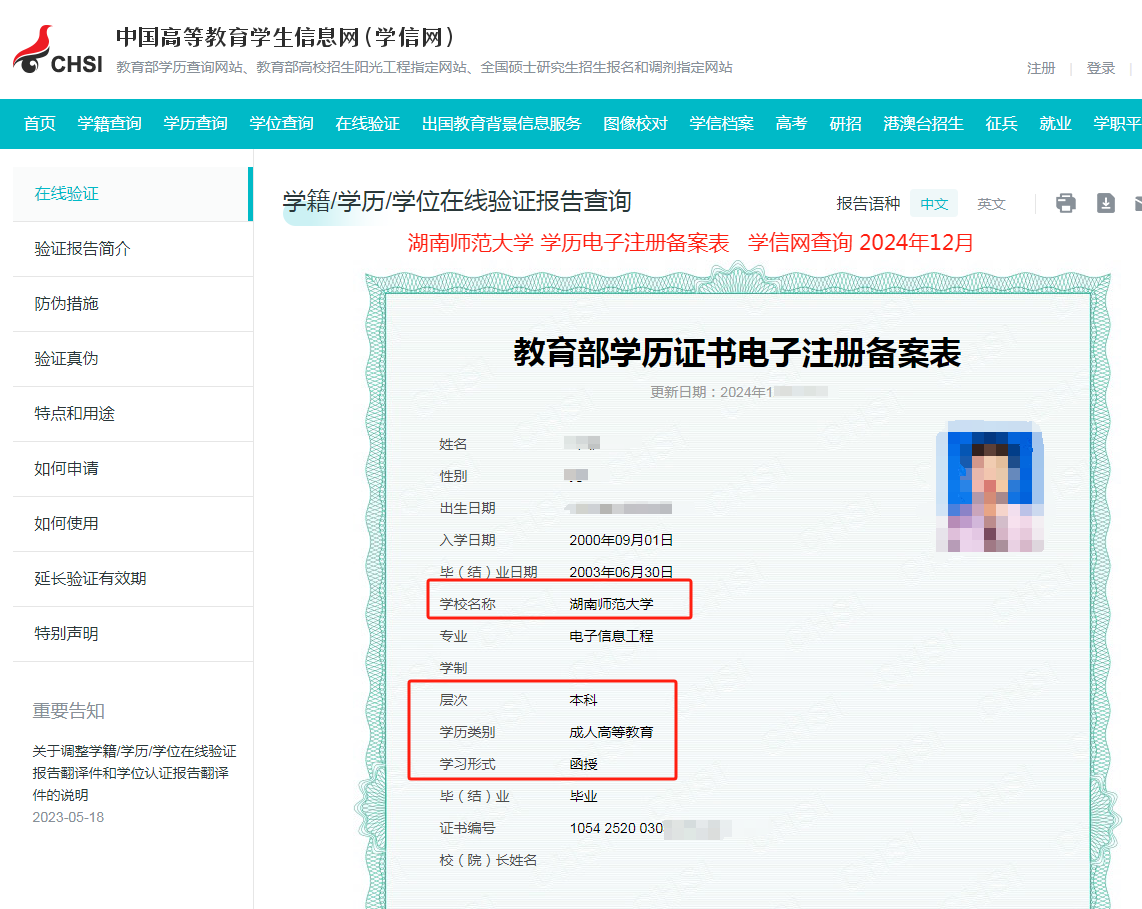Open 首页 in the navigation bar
1142x909 pixels.
[x=39, y=124]
